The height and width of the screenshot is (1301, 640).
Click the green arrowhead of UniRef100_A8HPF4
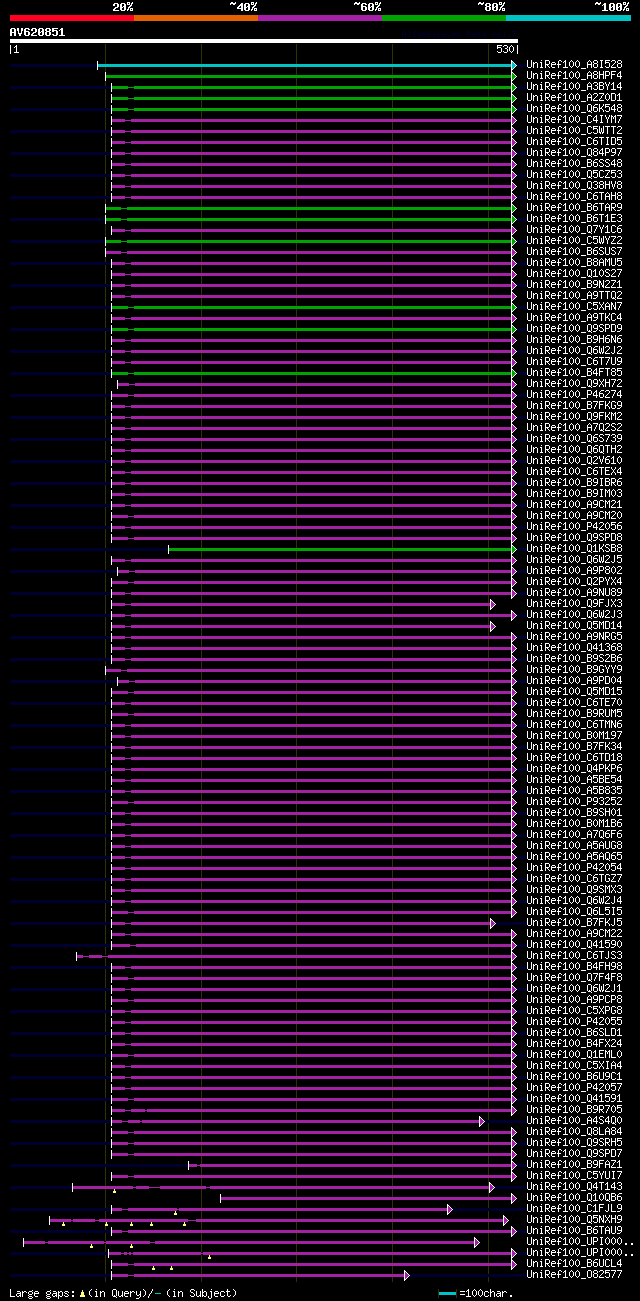(x=514, y=75)
